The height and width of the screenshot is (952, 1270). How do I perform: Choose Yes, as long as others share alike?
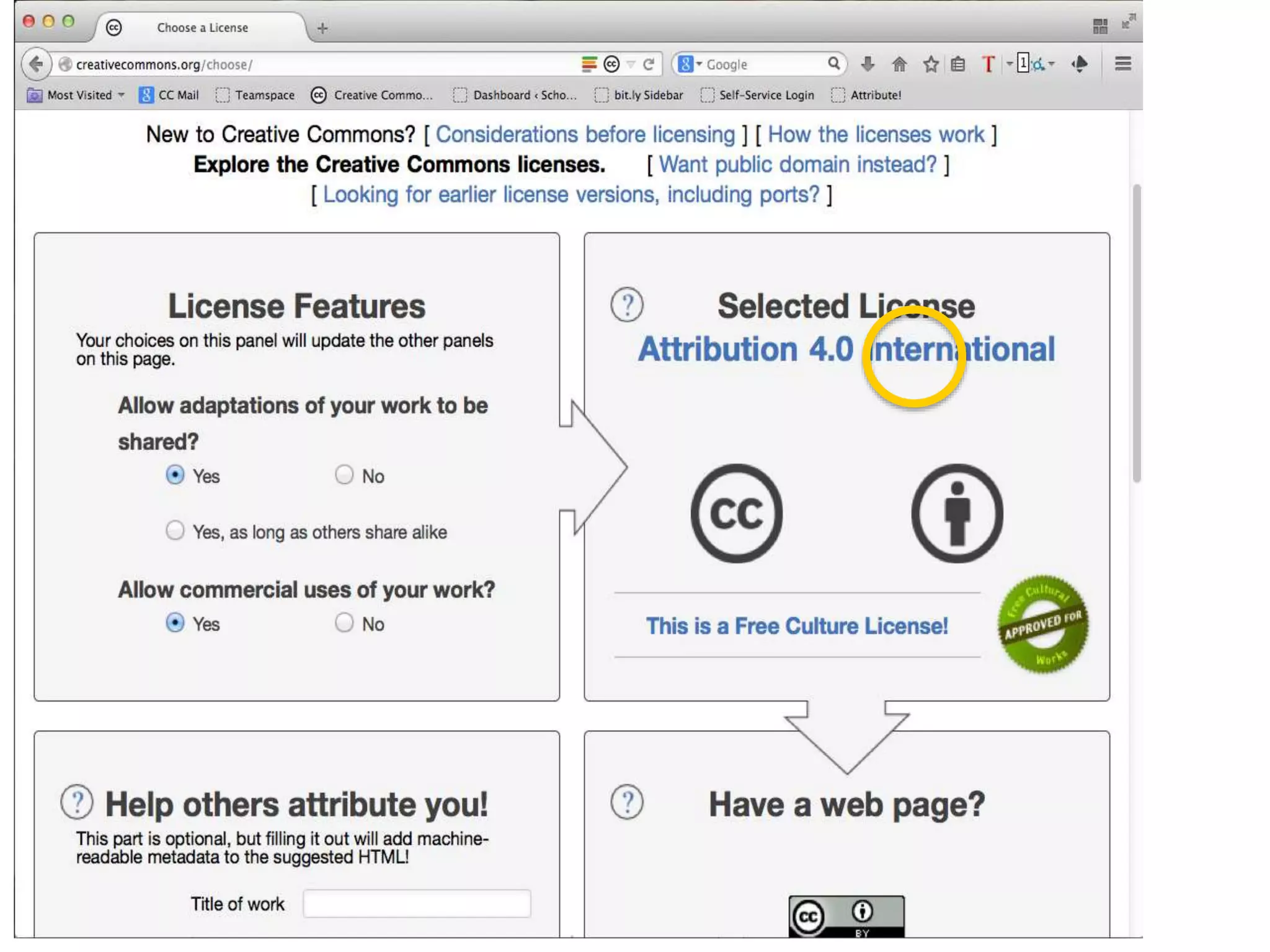pyautogui.click(x=175, y=531)
